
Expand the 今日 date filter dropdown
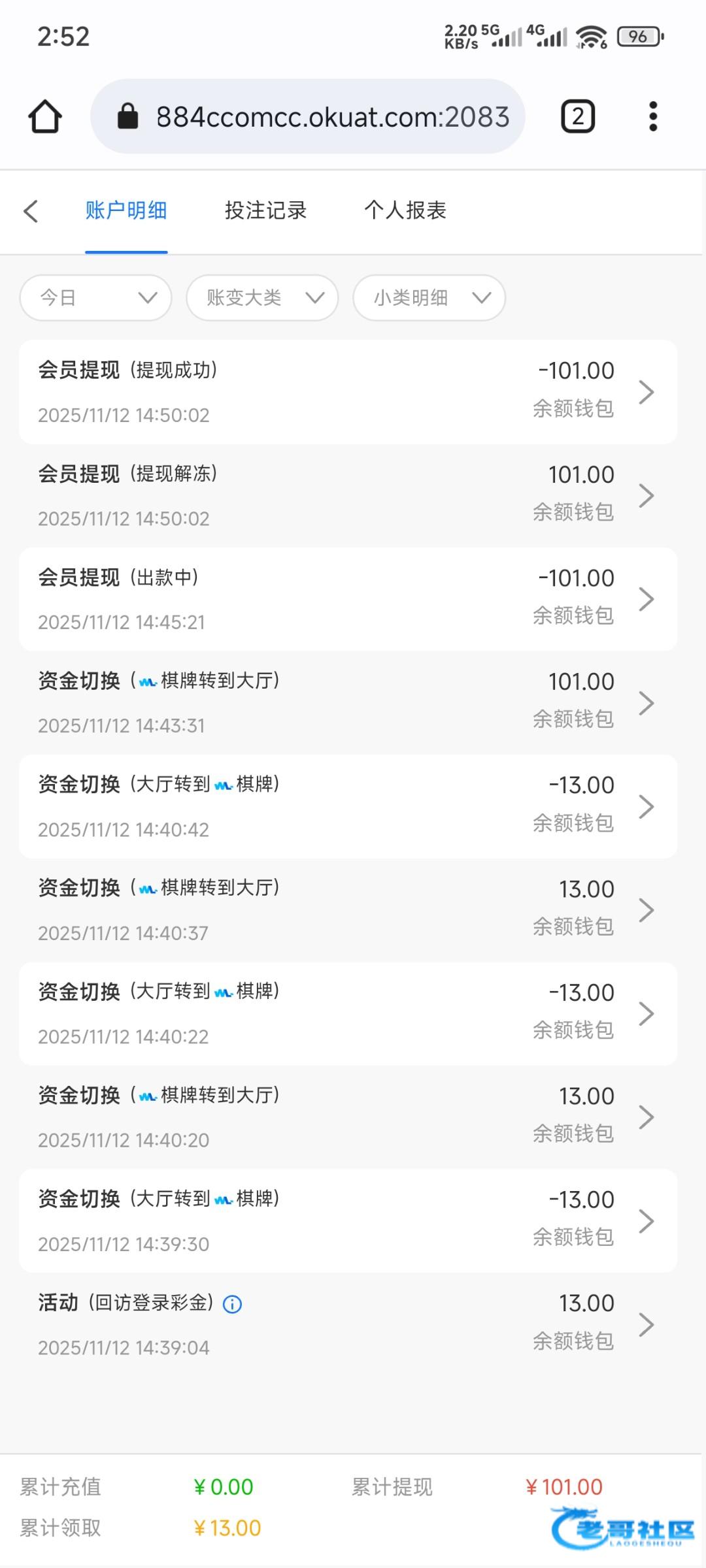[x=96, y=298]
